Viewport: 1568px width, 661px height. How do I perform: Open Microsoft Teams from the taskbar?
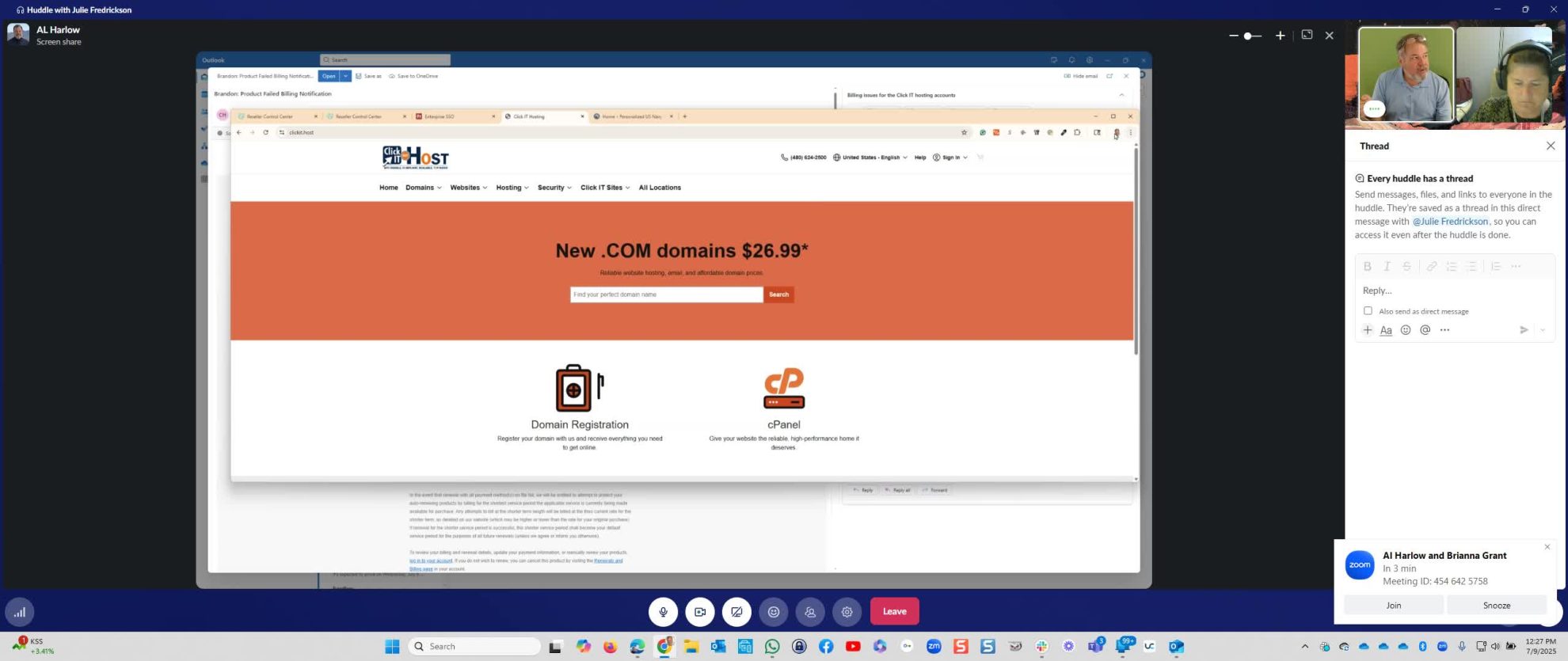(x=1095, y=647)
